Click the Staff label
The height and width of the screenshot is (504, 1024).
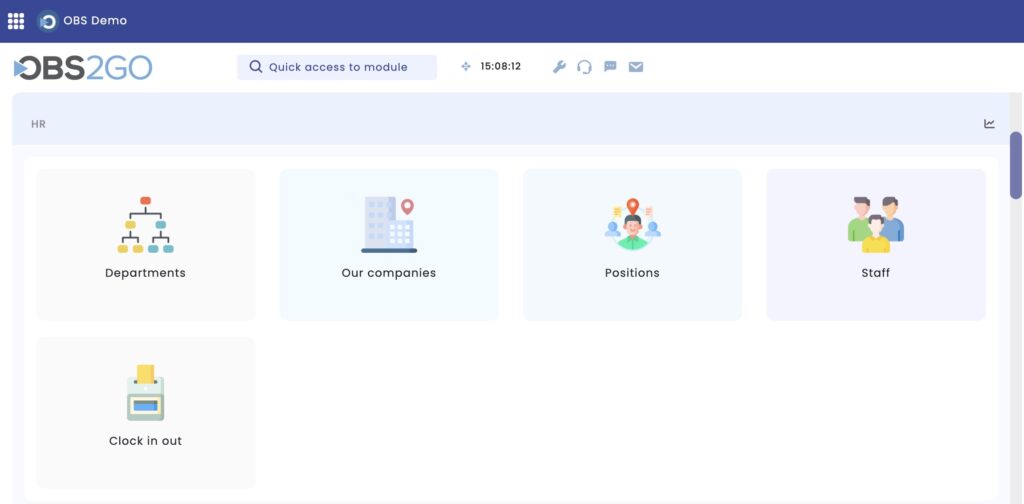point(876,273)
